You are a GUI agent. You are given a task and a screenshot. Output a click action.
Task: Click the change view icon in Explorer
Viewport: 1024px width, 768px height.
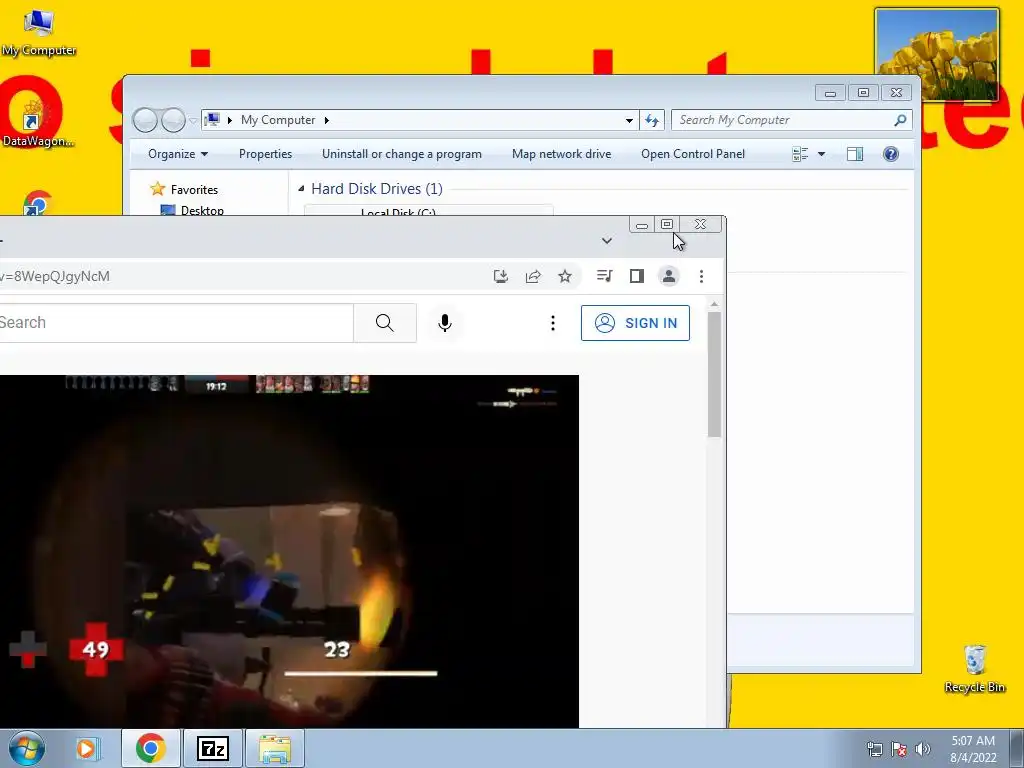point(800,154)
